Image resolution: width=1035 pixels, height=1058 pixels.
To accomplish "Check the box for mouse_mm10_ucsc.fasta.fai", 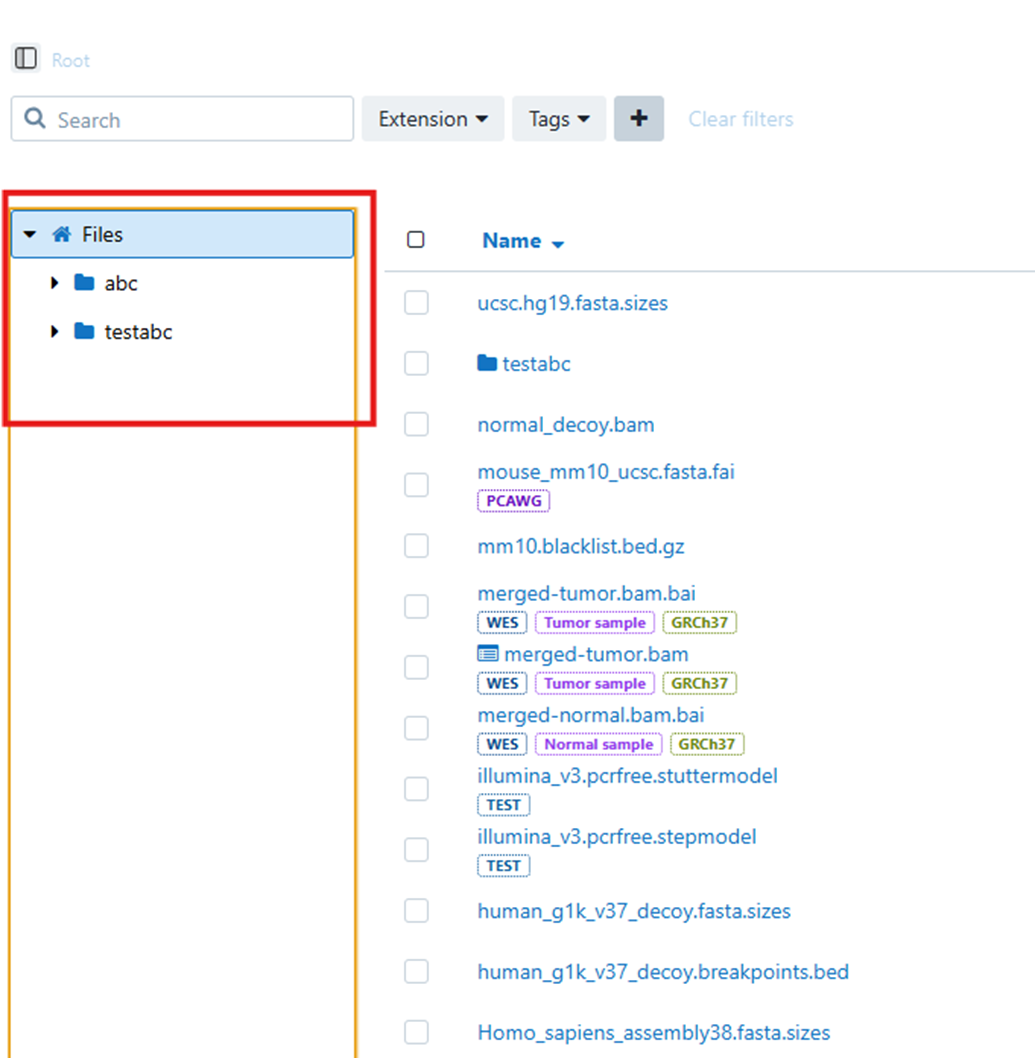I will click(416, 484).
